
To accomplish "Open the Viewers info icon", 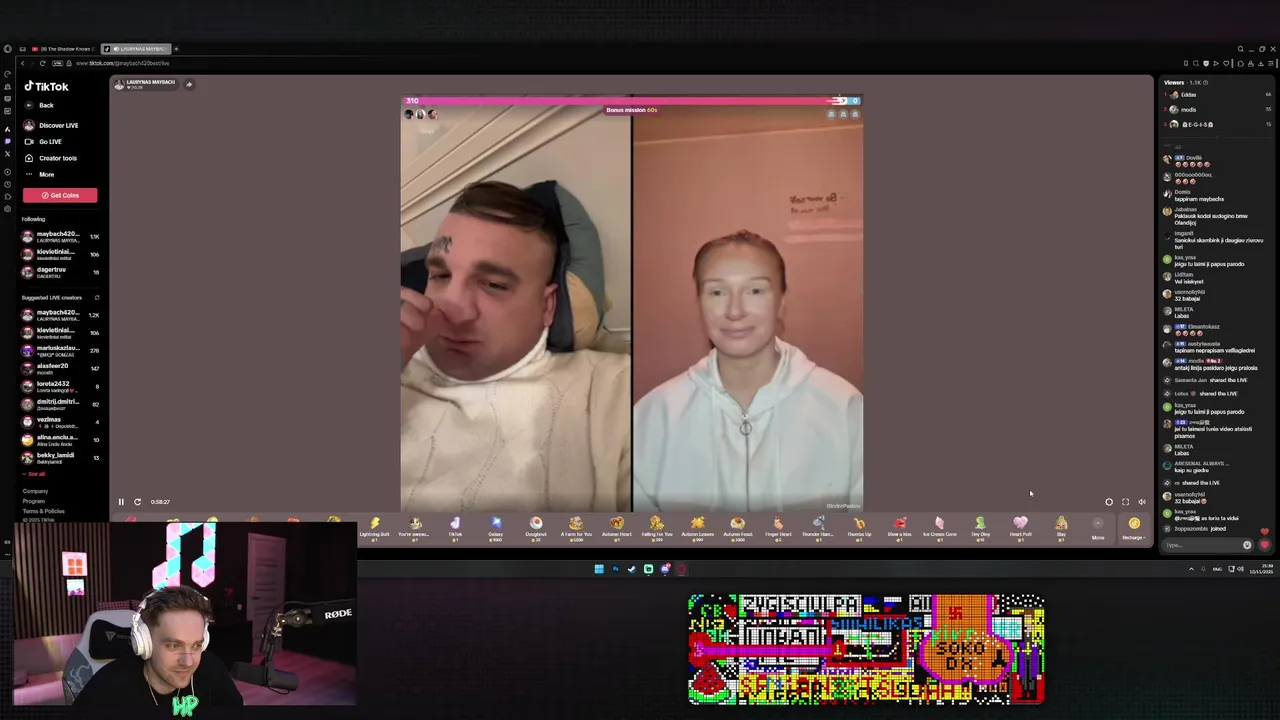I will pyautogui.click(x=1205, y=82).
